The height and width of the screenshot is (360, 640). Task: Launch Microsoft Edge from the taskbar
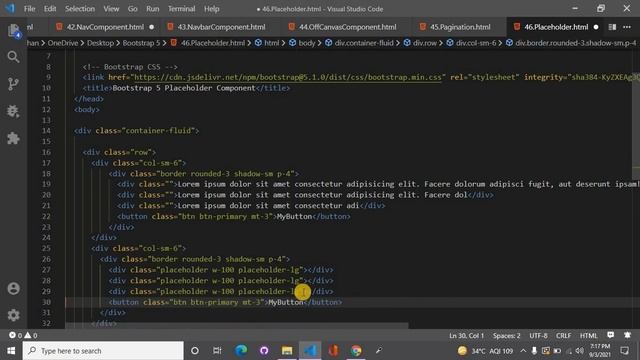[241, 351]
